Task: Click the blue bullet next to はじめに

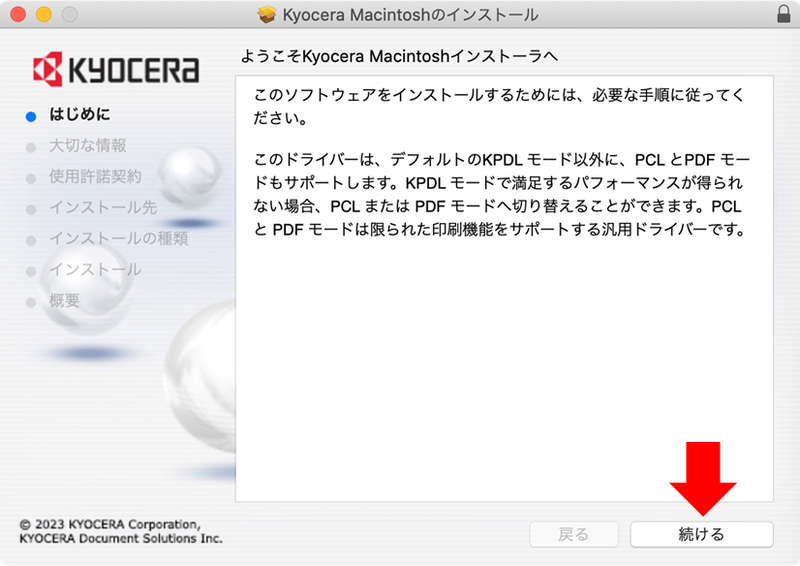Action: 31,116
